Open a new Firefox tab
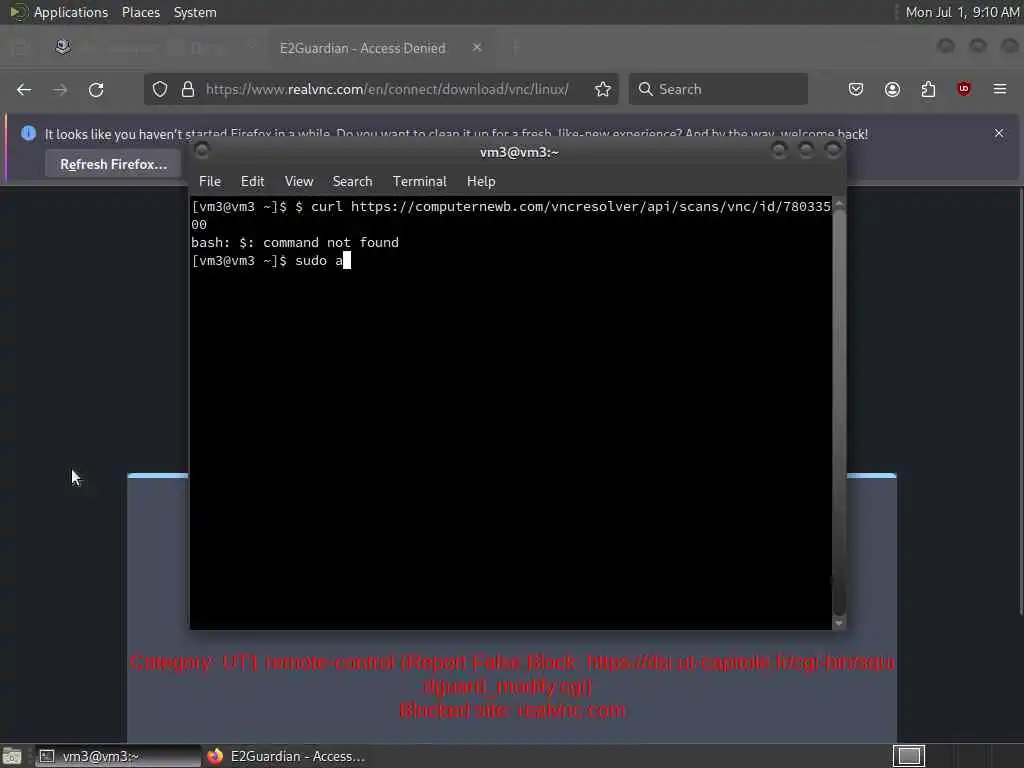Image resolution: width=1024 pixels, height=768 pixels. pos(516,48)
